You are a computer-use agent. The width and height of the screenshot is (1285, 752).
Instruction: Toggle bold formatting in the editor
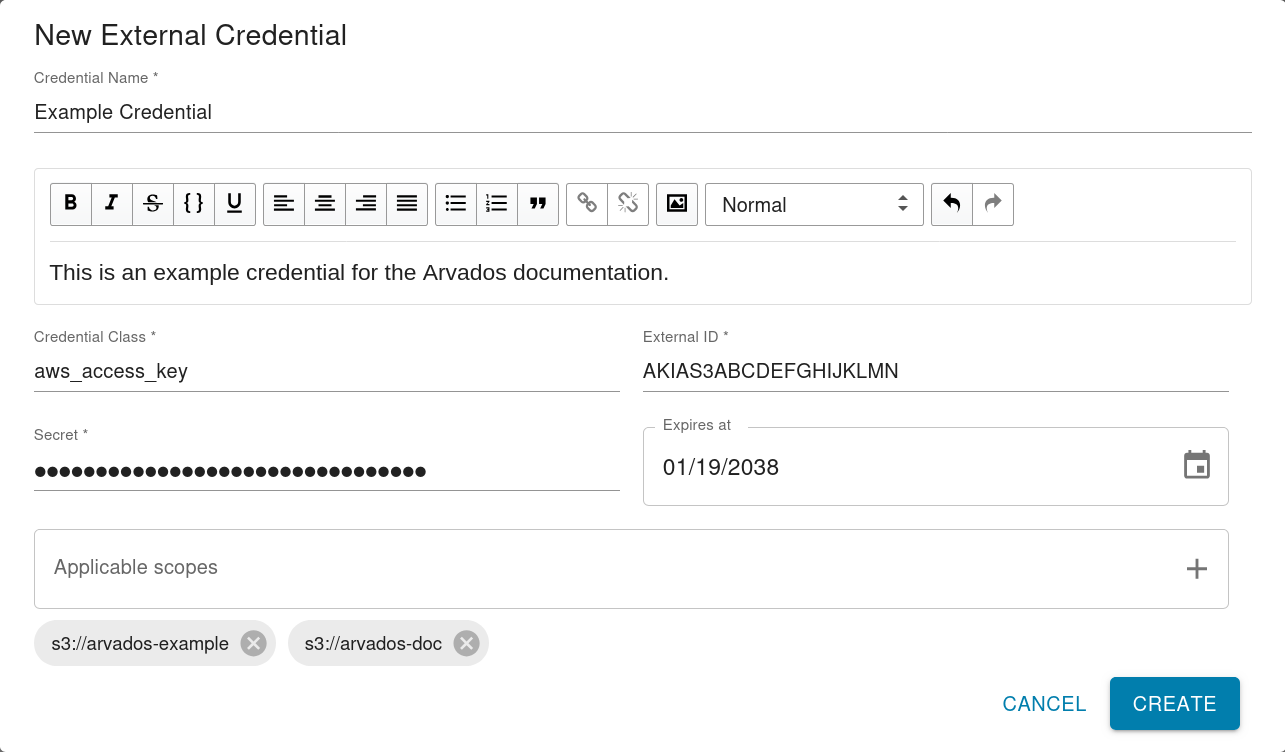click(x=71, y=204)
